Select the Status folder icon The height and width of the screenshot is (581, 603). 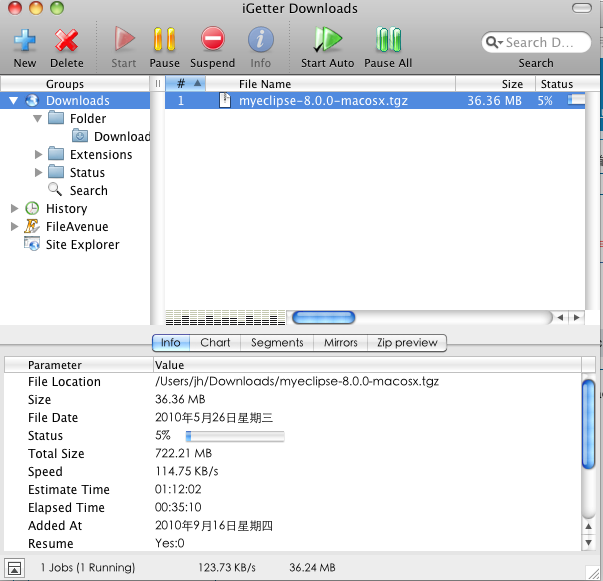(56, 172)
